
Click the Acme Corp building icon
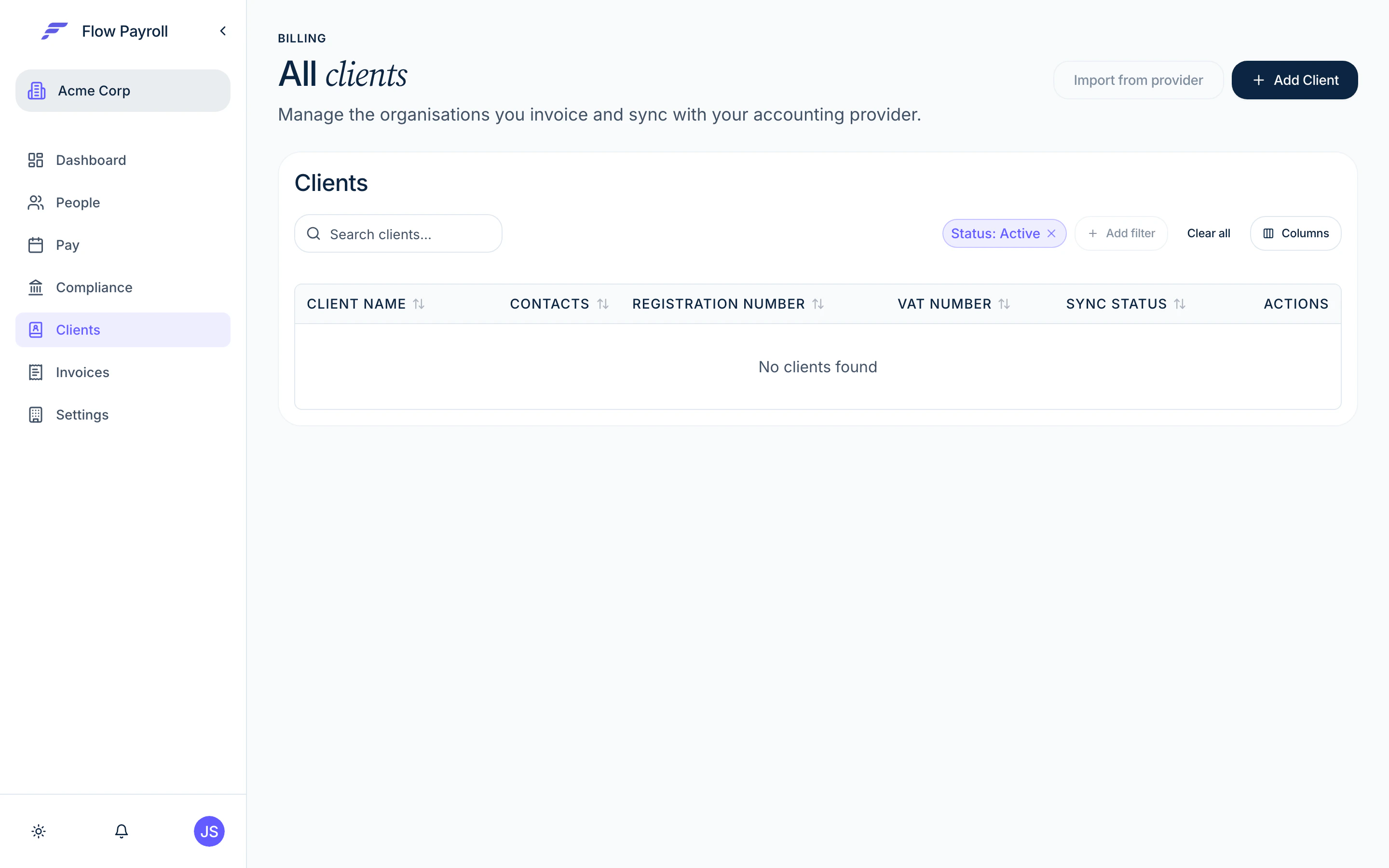tap(37, 91)
